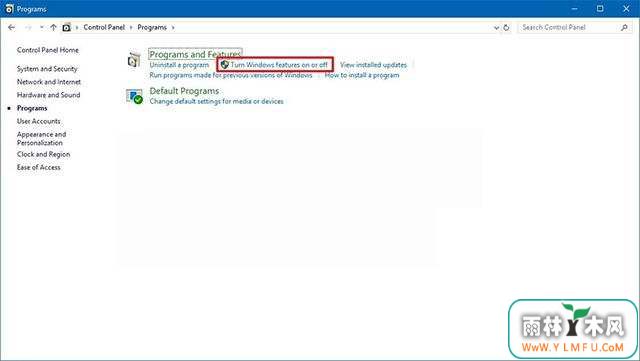
Task: Open System and Security category
Action: [x=47, y=69]
